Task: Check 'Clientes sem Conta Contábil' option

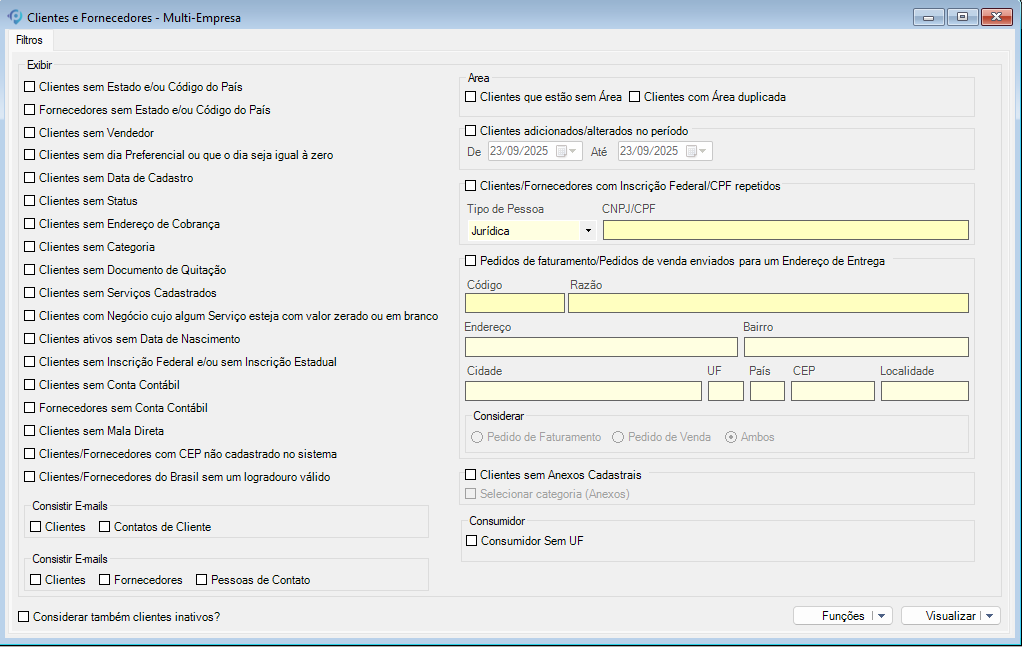Action: 30,385
